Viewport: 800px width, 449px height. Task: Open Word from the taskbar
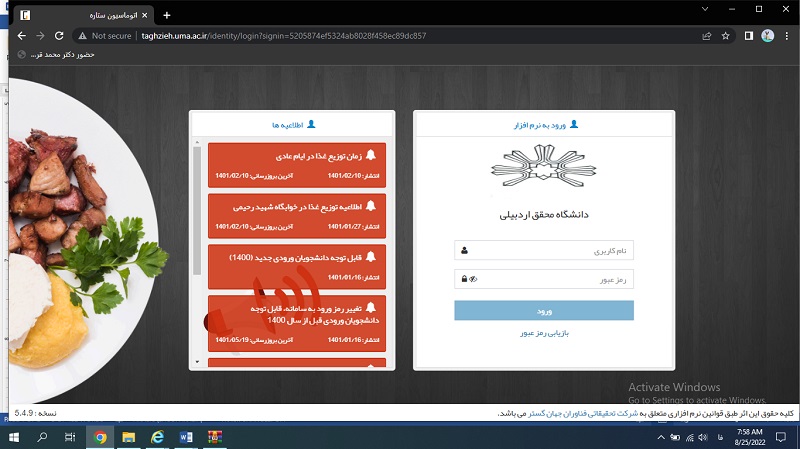[186, 437]
